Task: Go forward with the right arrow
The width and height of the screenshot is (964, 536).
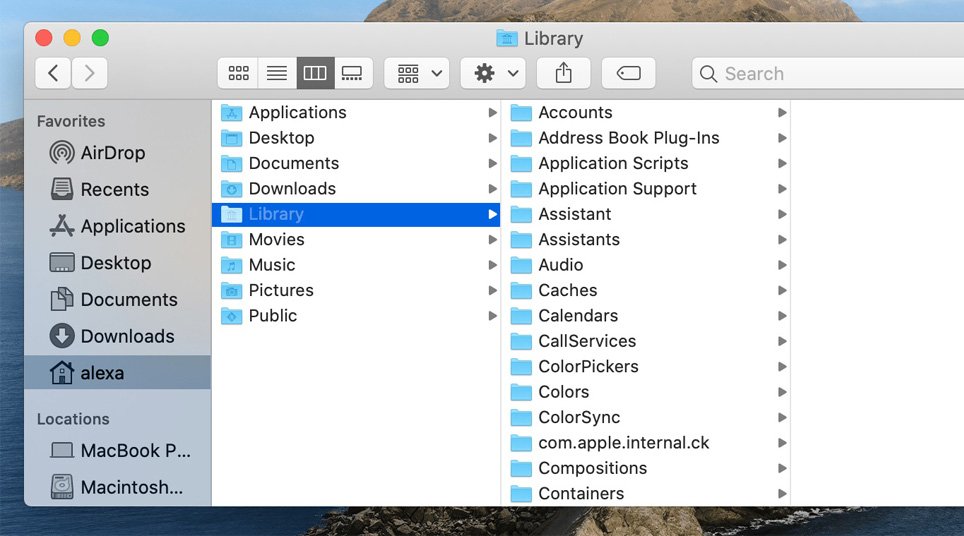Action: coord(90,73)
